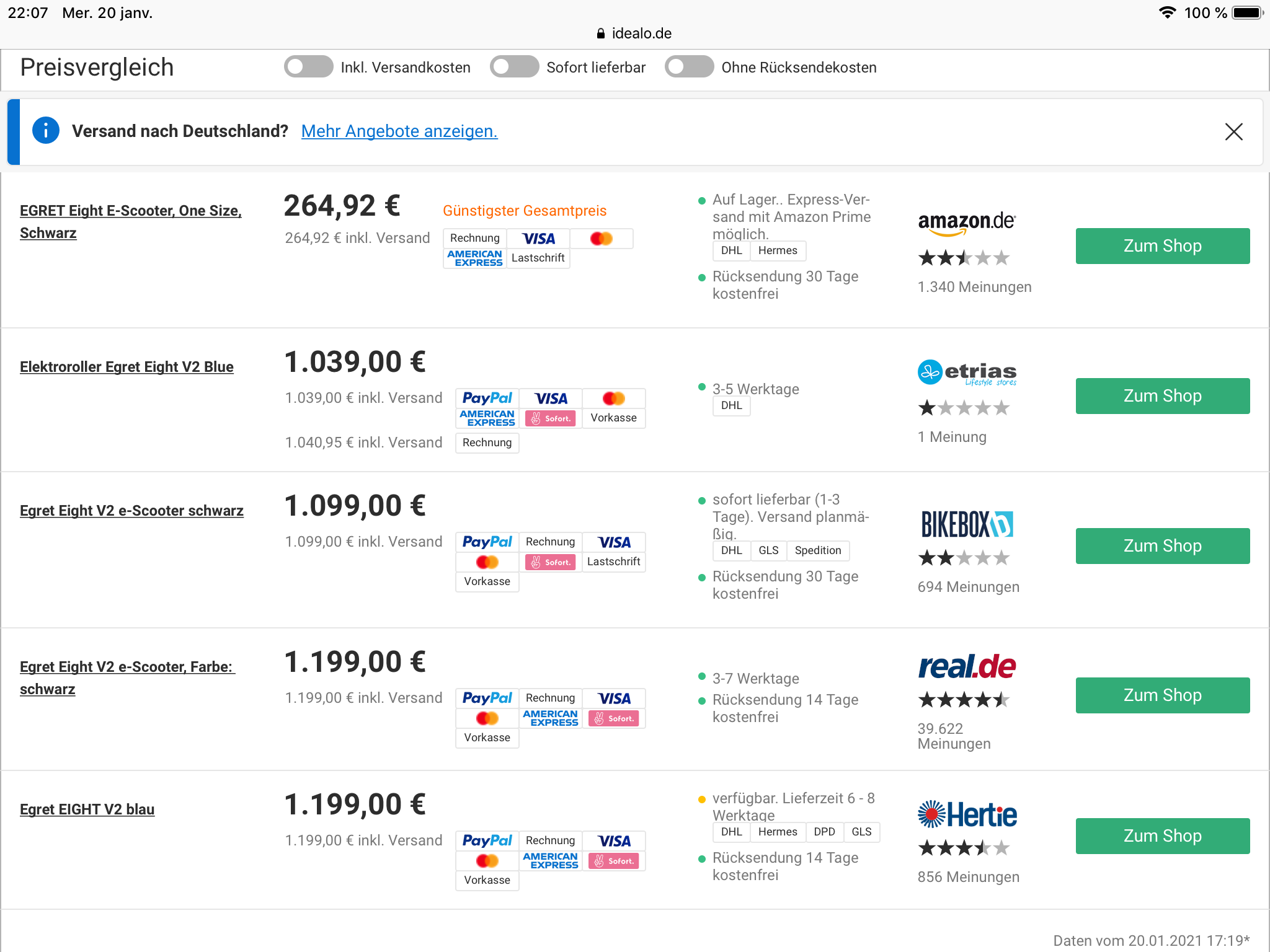Open Egret EIGHT V2 blau offer
Image resolution: width=1270 pixels, height=952 pixels.
click(x=87, y=809)
